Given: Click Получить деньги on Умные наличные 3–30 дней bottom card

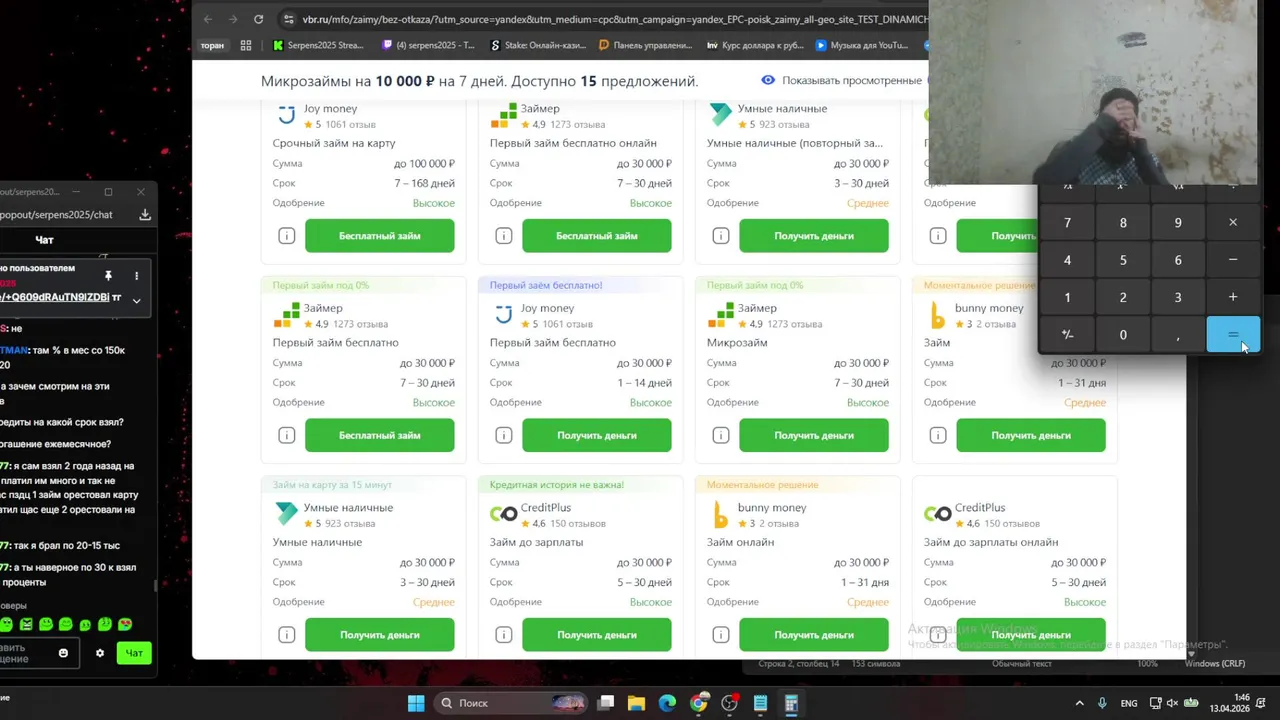Looking at the screenshot, I should (380, 635).
